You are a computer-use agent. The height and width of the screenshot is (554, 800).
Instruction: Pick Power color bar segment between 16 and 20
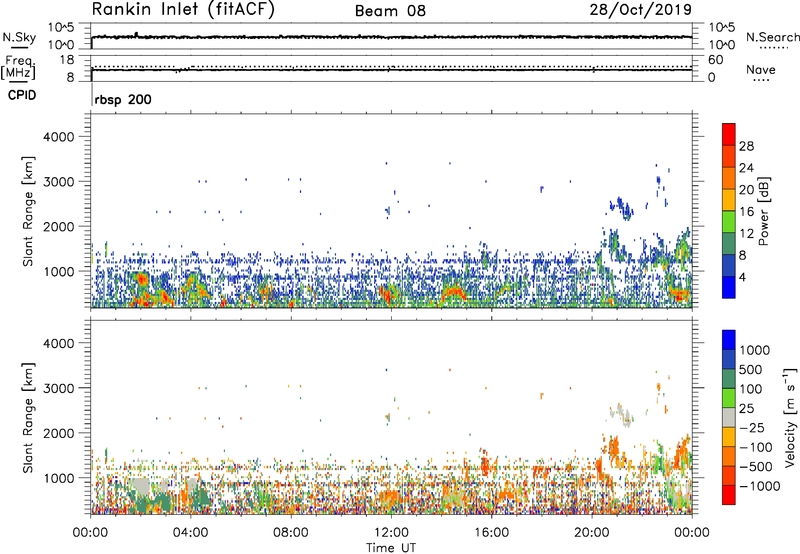[x=729, y=200]
